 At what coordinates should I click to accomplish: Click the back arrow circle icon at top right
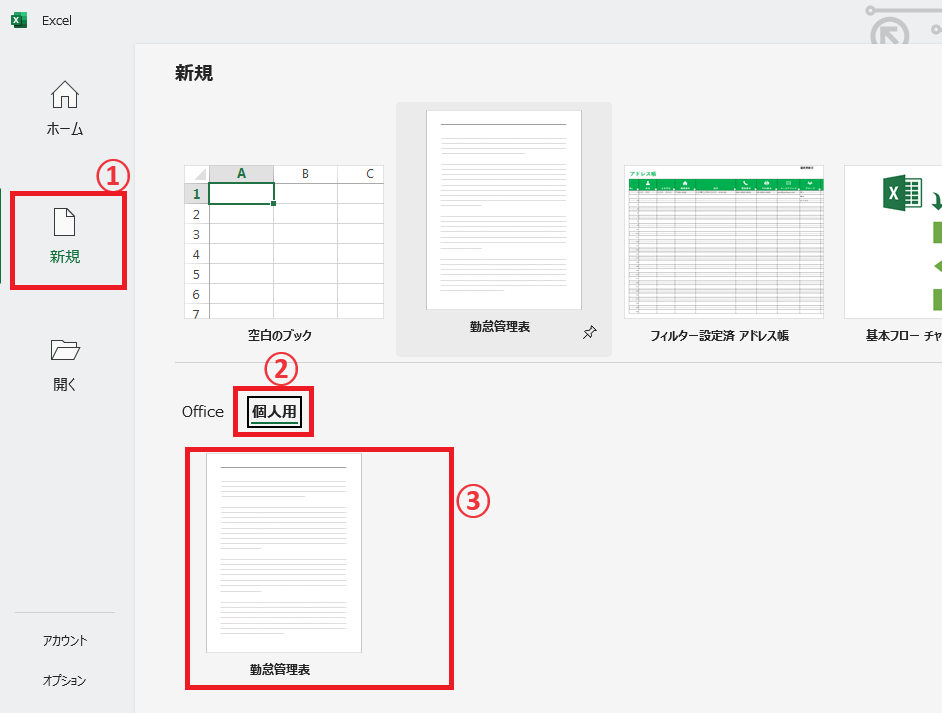(x=889, y=32)
